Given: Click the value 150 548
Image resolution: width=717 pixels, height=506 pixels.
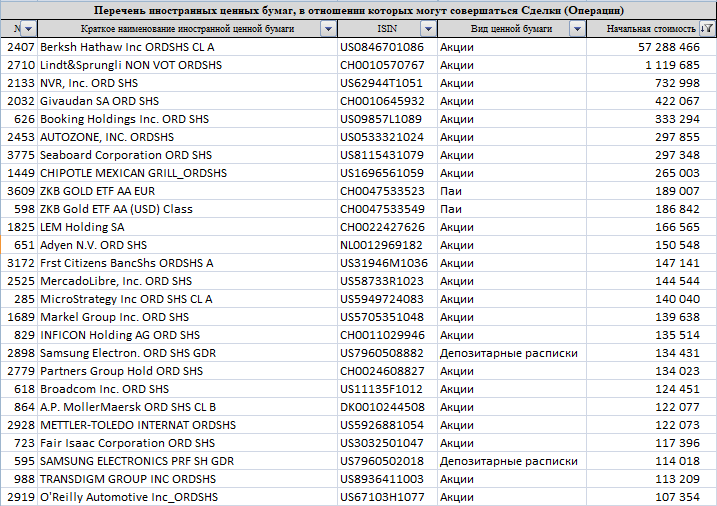Looking at the screenshot, I should pyautogui.click(x=677, y=245).
